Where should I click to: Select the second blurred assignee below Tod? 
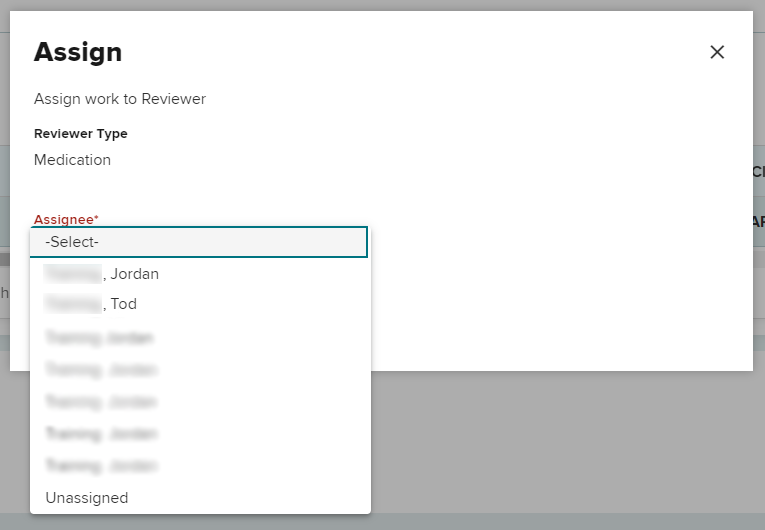[x=101, y=370]
